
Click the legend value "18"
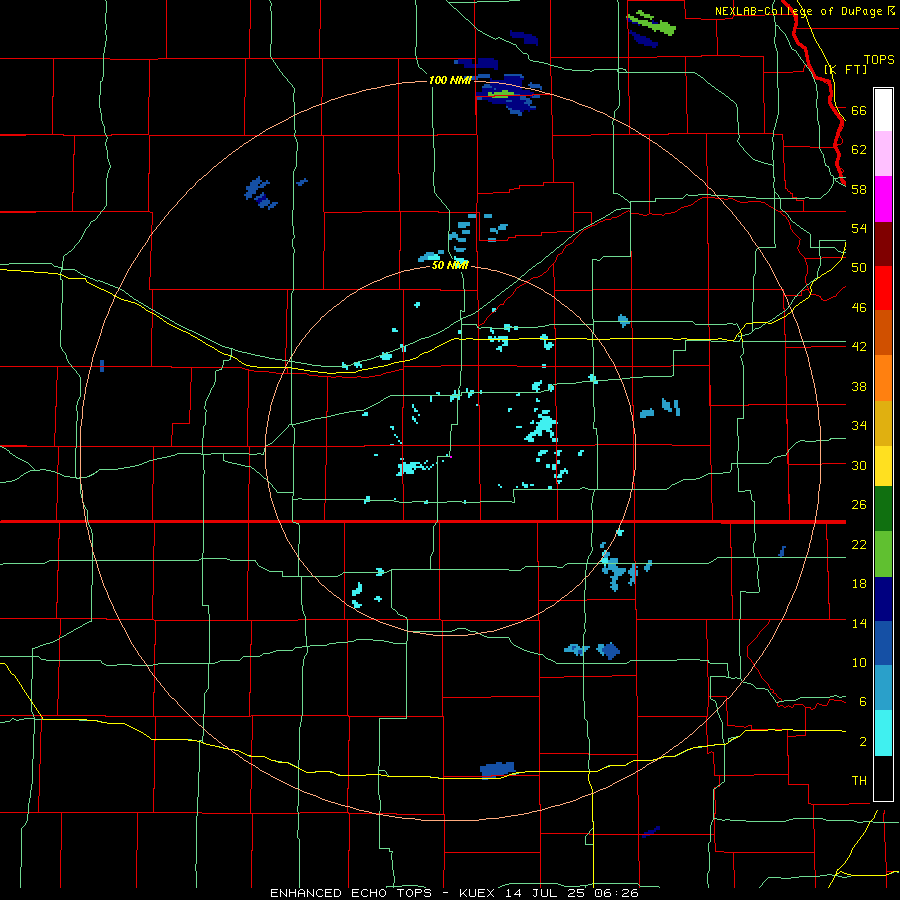click(x=859, y=584)
